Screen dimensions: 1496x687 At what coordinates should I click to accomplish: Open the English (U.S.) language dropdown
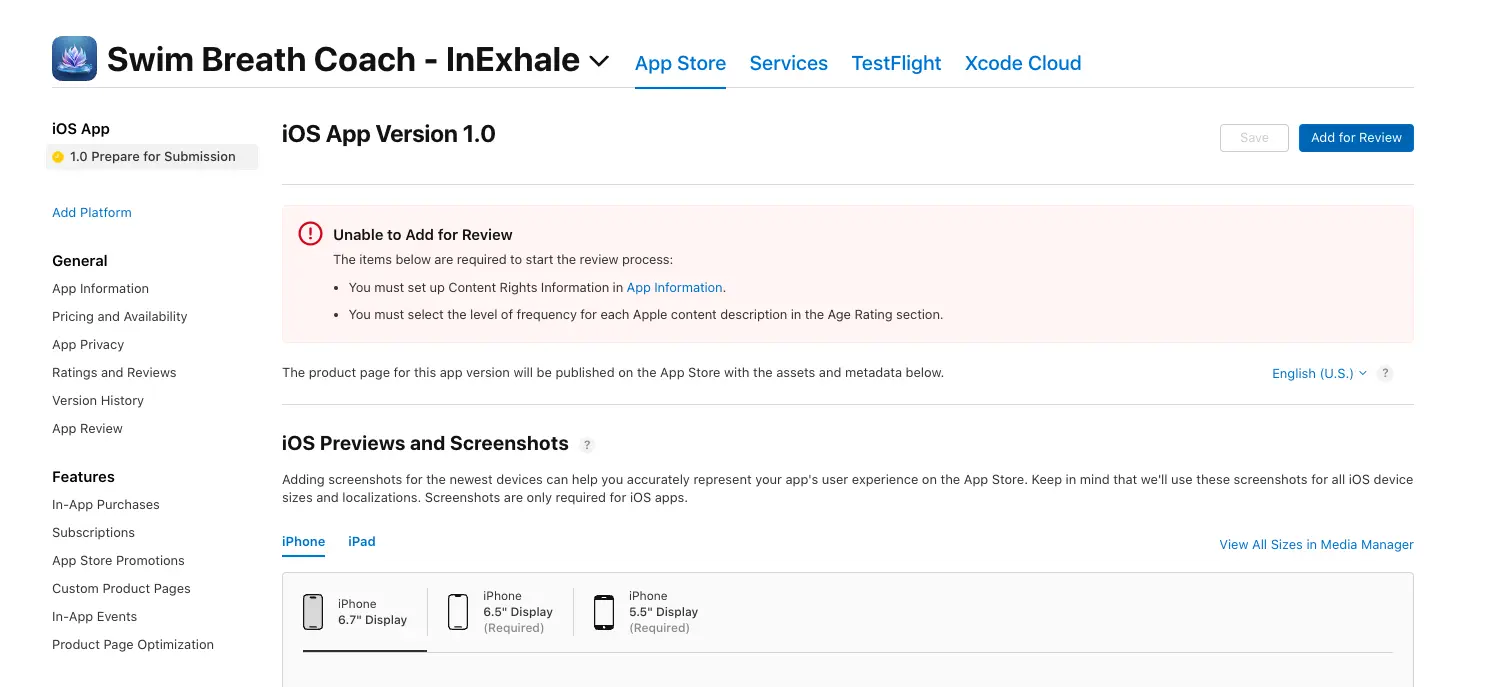coord(1318,373)
